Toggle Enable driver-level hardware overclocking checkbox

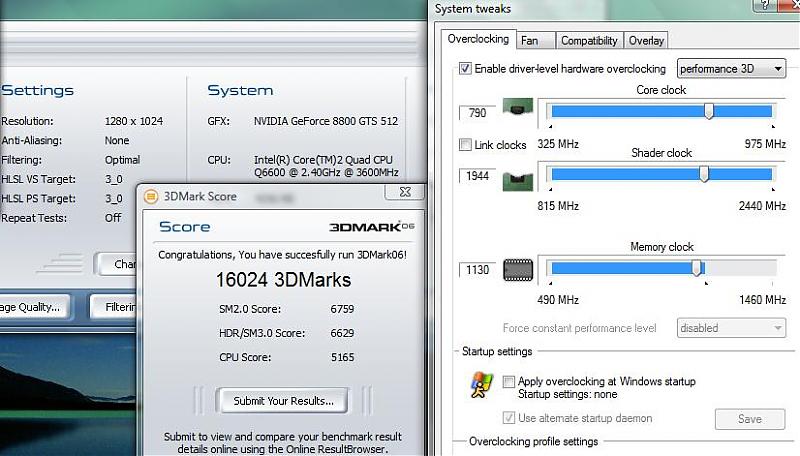click(x=465, y=68)
